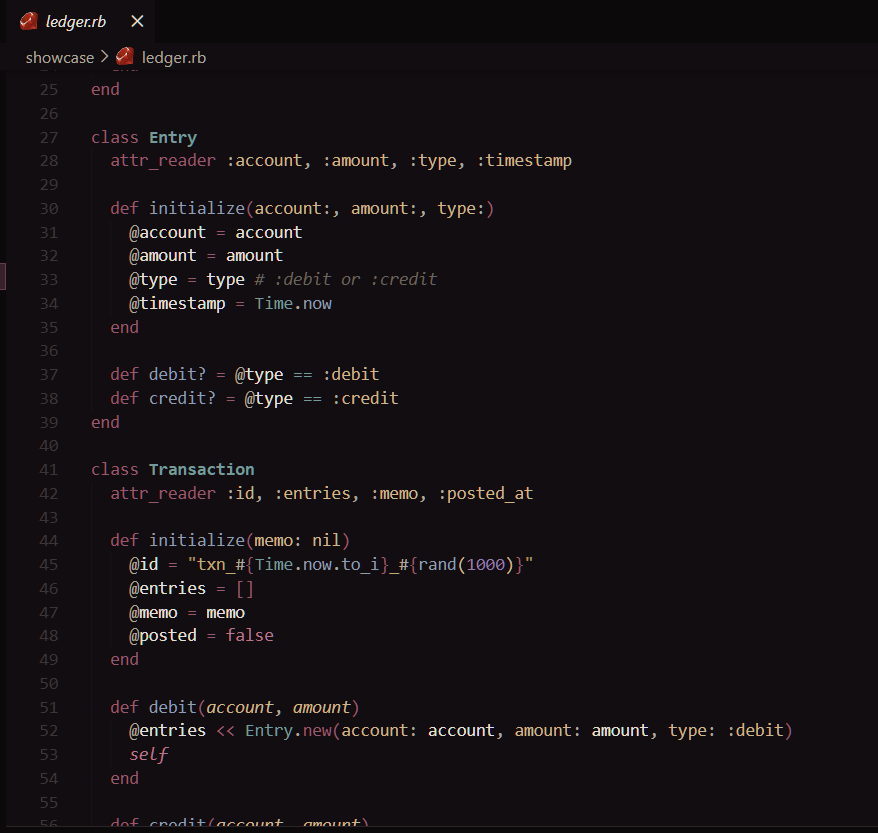This screenshot has height=833, width=878.
Task: Place cursor on class name Transaction
Action: coord(202,470)
